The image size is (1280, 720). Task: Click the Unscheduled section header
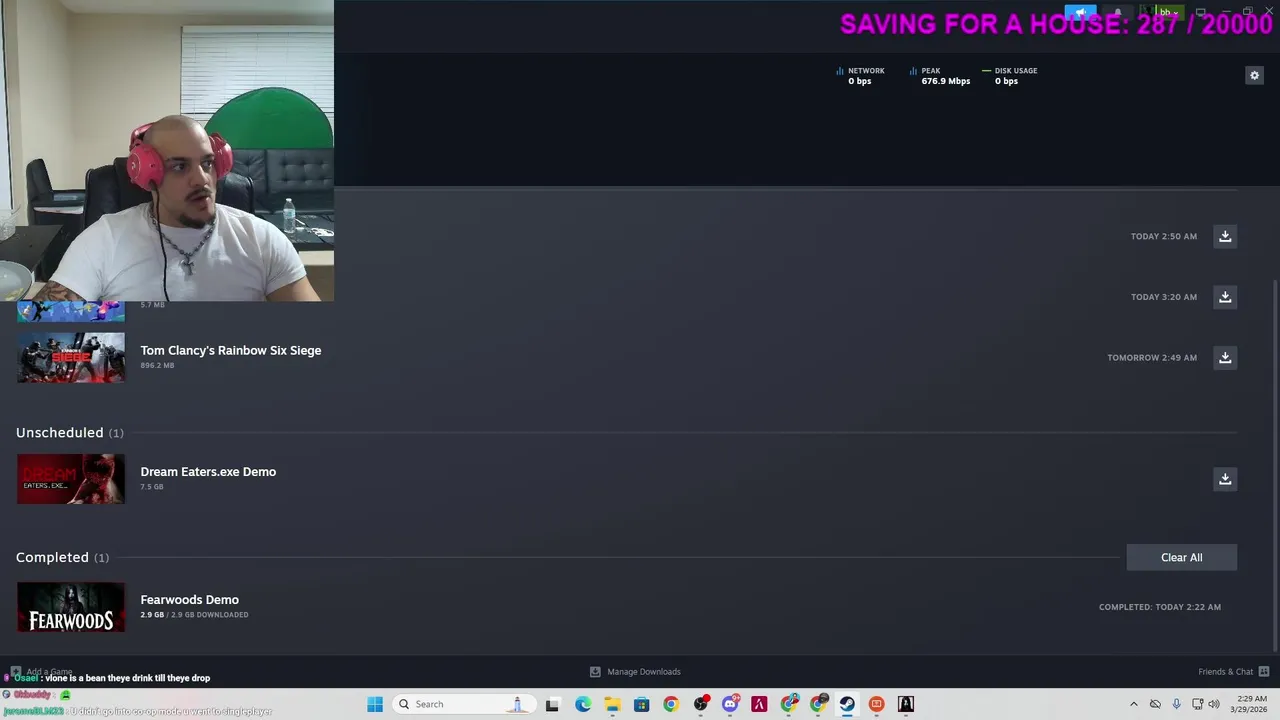[69, 432]
